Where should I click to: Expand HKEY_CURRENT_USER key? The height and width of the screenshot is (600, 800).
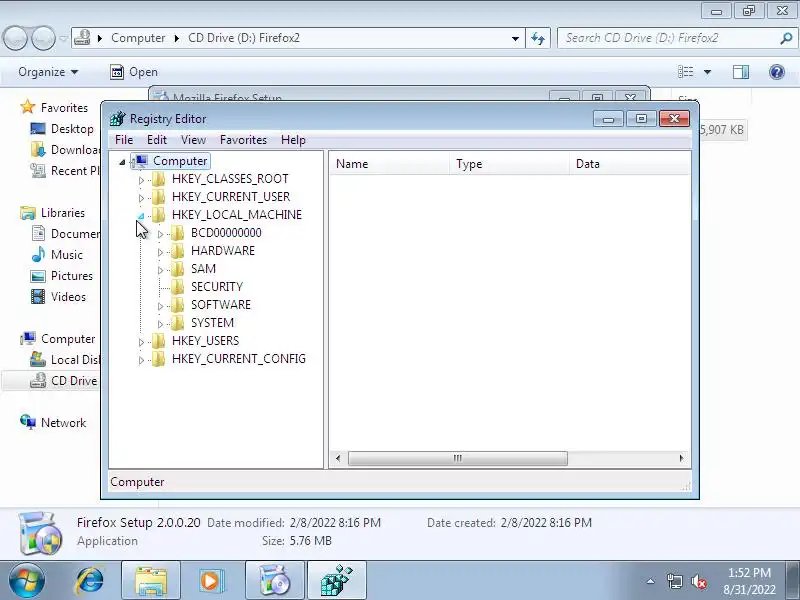141,197
